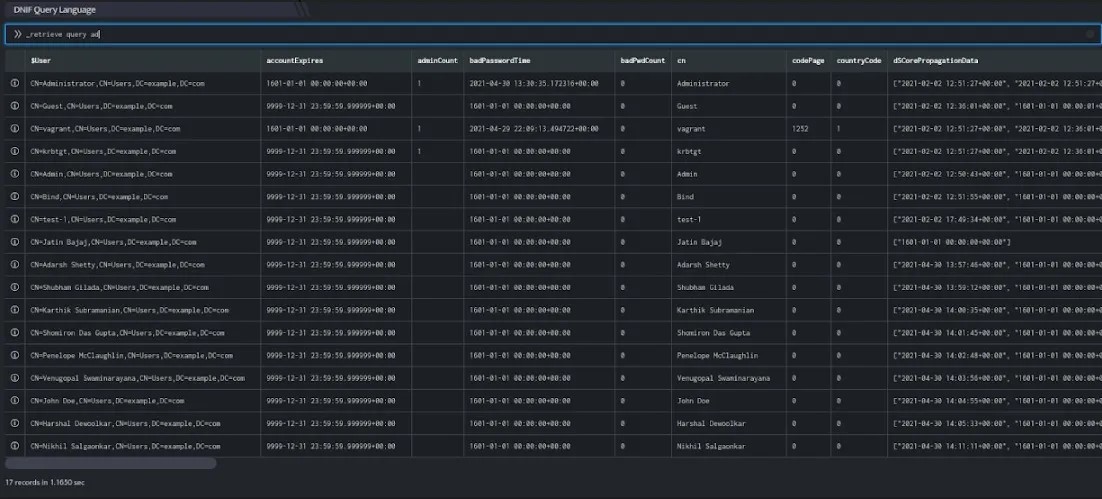
Task: Open info icon for Shomiron Das Gupta row
Action: [x=15, y=332]
